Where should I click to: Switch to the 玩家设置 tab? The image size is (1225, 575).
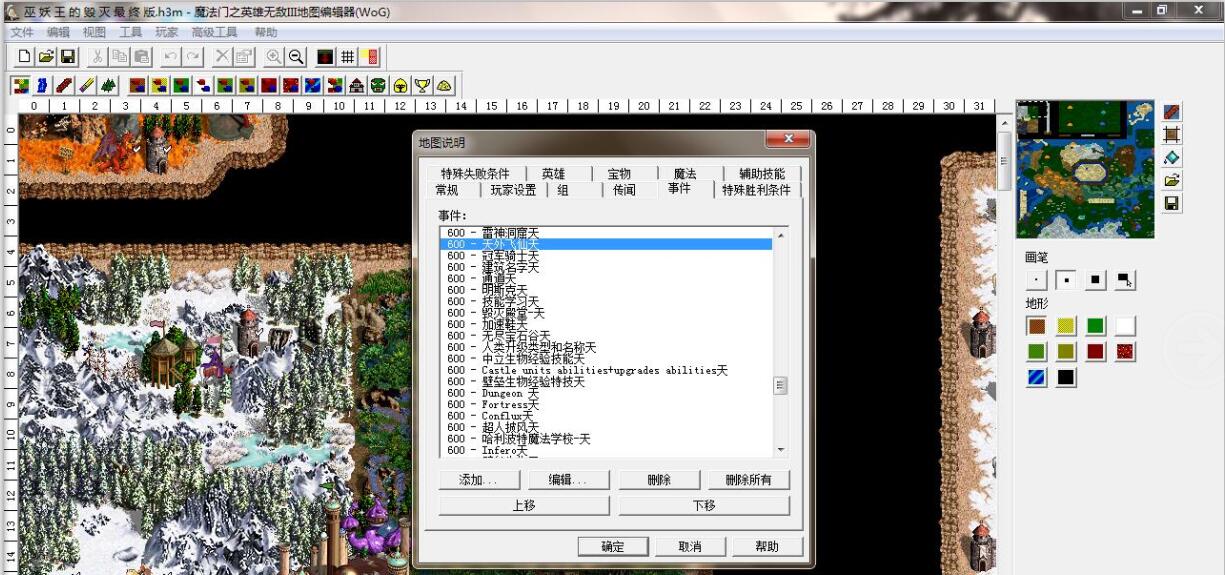(x=513, y=190)
